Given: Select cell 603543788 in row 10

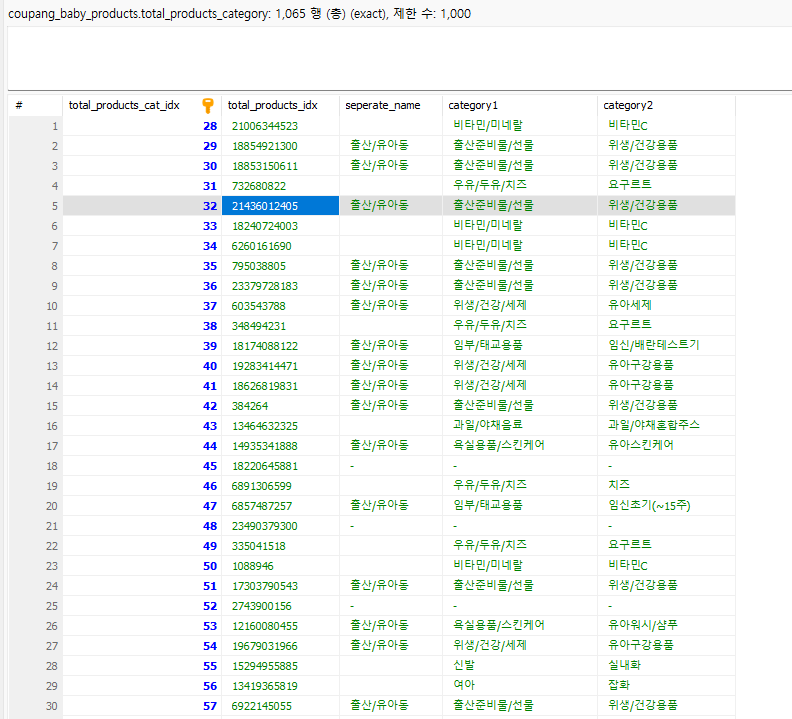Looking at the screenshot, I should [280, 306].
